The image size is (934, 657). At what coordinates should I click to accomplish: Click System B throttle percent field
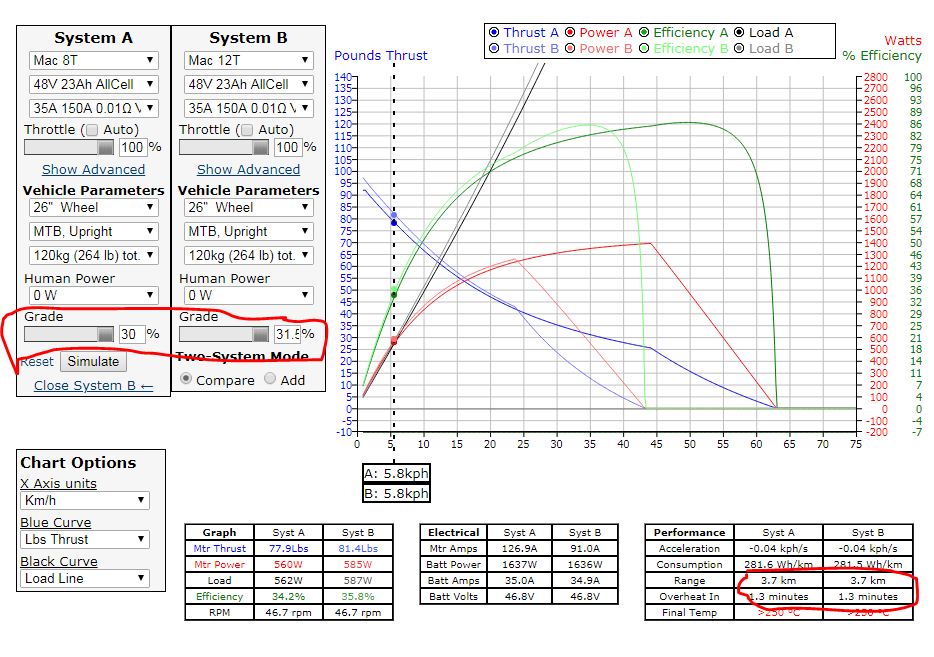pyautogui.click(x=287, y=147)
